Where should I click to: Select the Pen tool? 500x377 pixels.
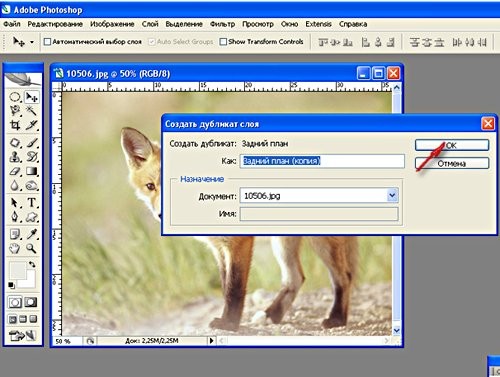(x=15, y=217)
